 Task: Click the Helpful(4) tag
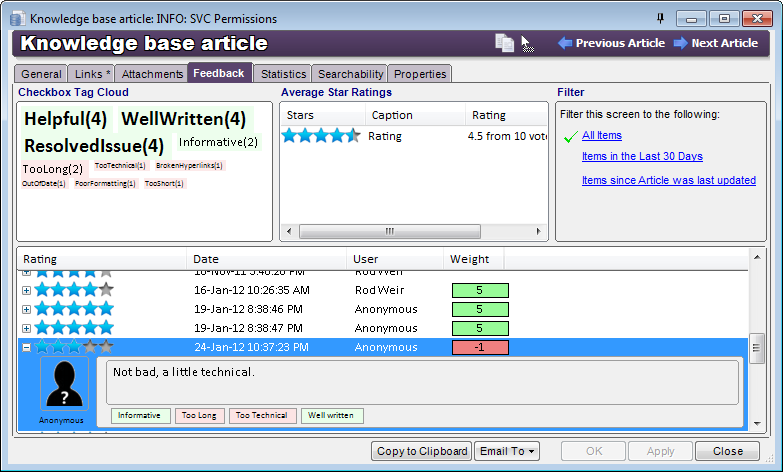65,119
